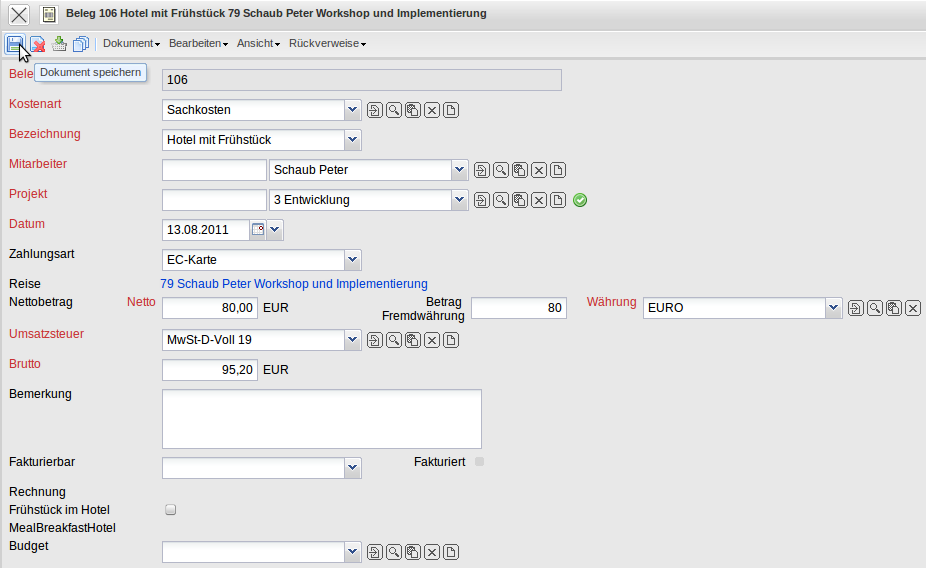The width and height of the screenshot is (926, 568).
Task: Toggle the Fakturiert checkbox
Action: (480, 461)
